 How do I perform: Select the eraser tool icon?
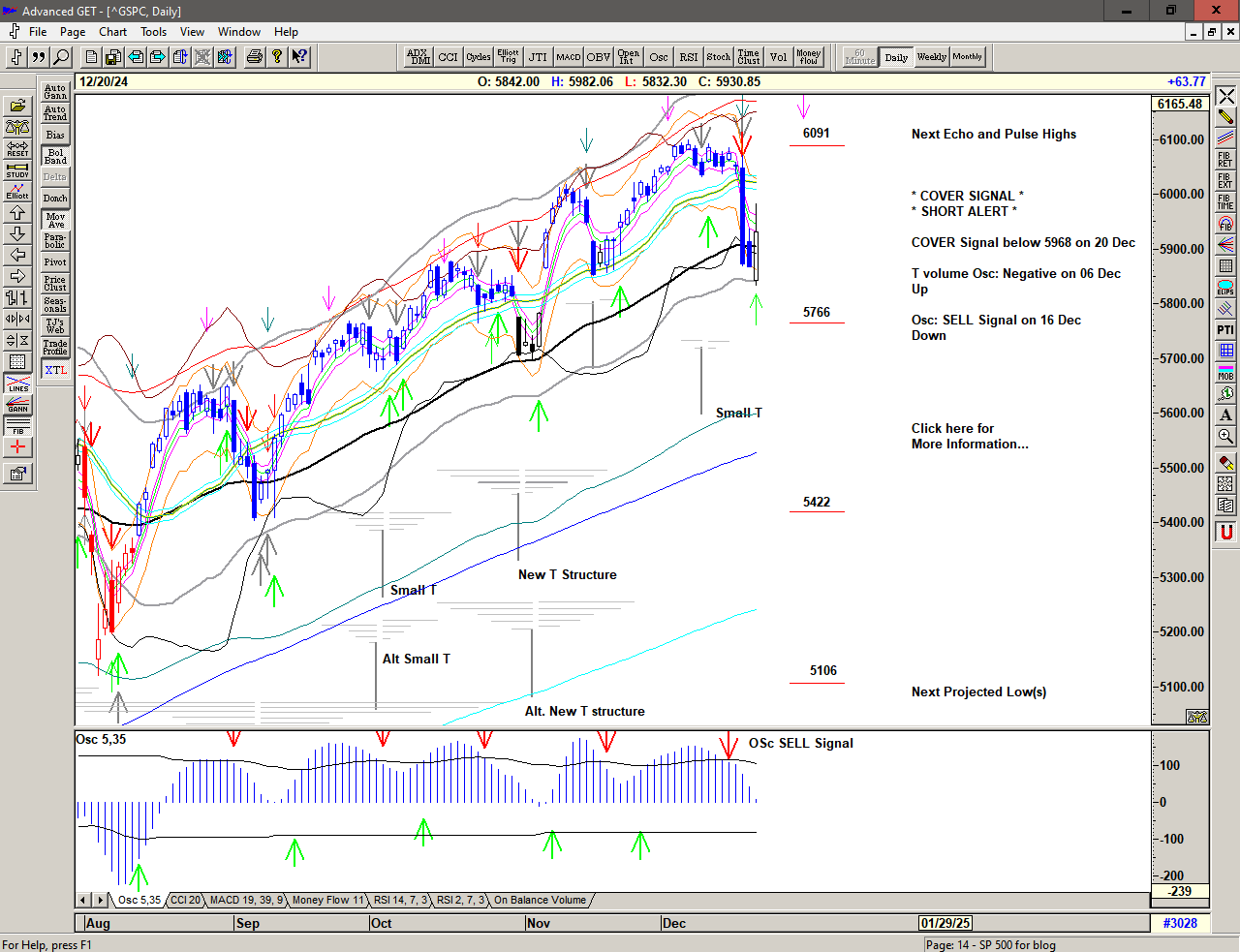1225,463
